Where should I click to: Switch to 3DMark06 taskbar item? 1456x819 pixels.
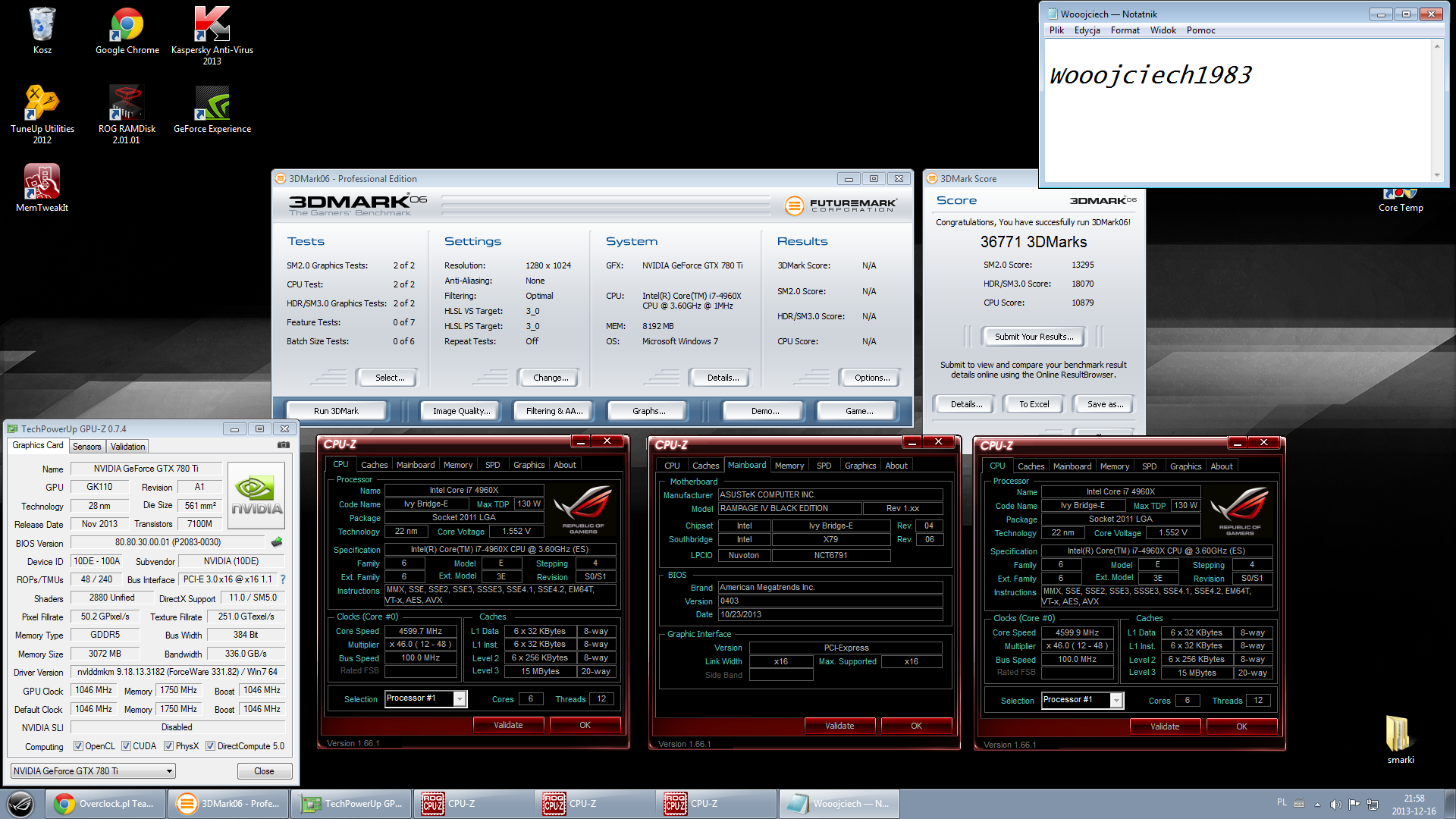click(228, 804)
